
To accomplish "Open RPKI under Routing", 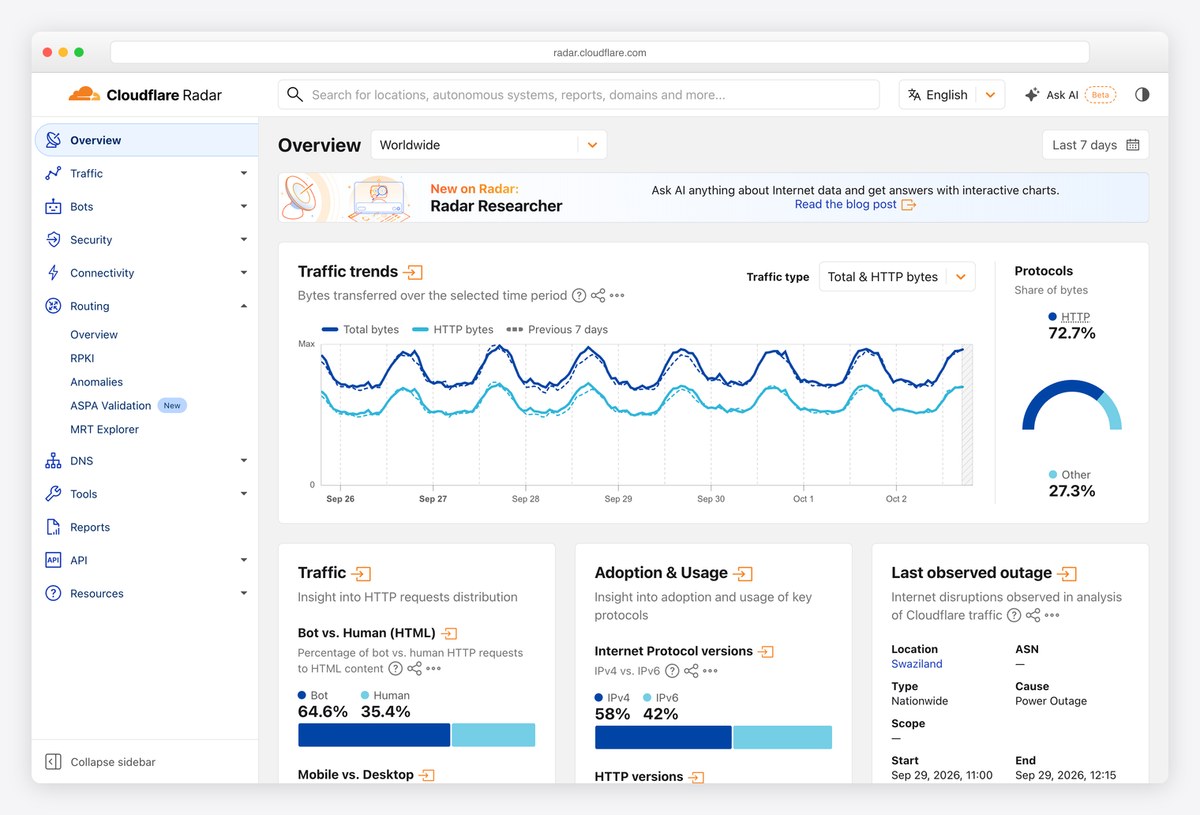I will [82, 358].
